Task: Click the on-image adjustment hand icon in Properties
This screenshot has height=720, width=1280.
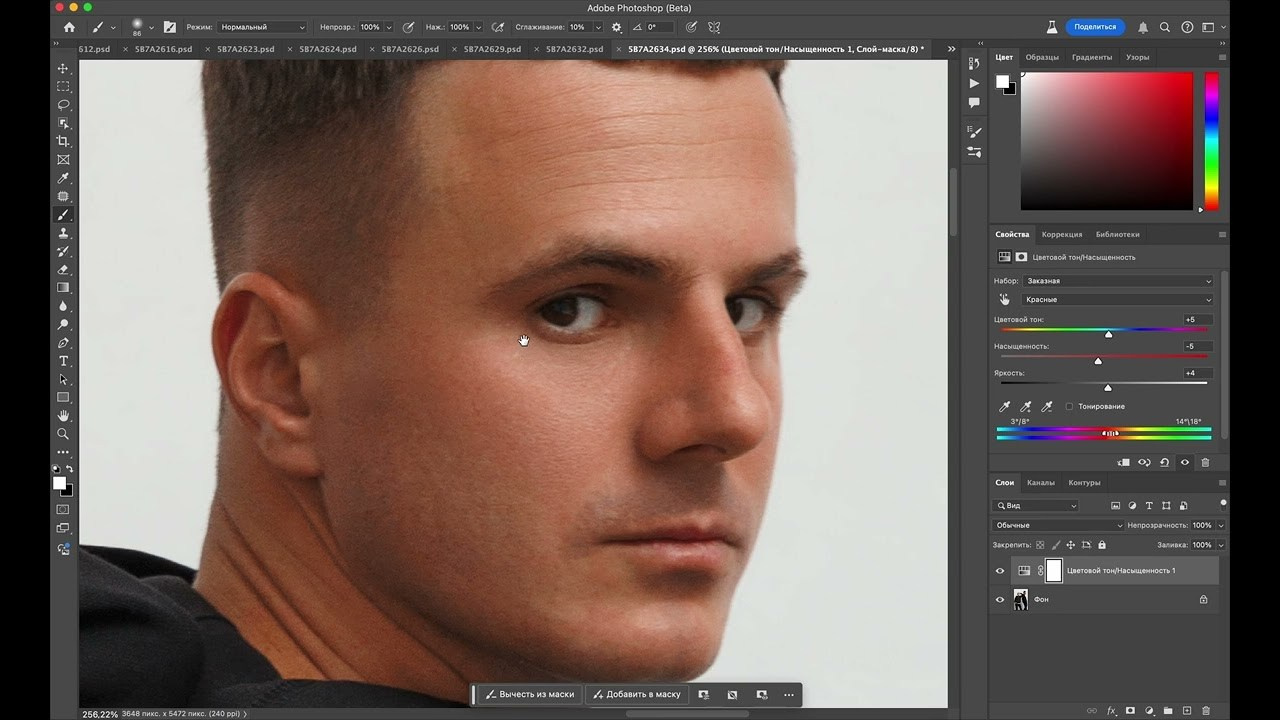Action: pos(1004,299)
